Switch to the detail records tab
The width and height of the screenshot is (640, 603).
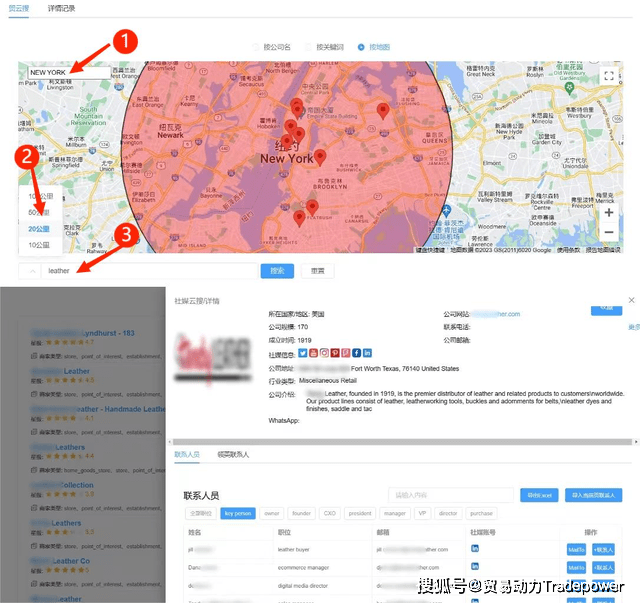[61, 8]
